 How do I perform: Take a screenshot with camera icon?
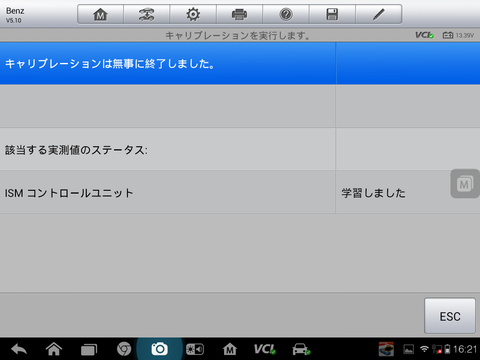click(x=159, y=349)
